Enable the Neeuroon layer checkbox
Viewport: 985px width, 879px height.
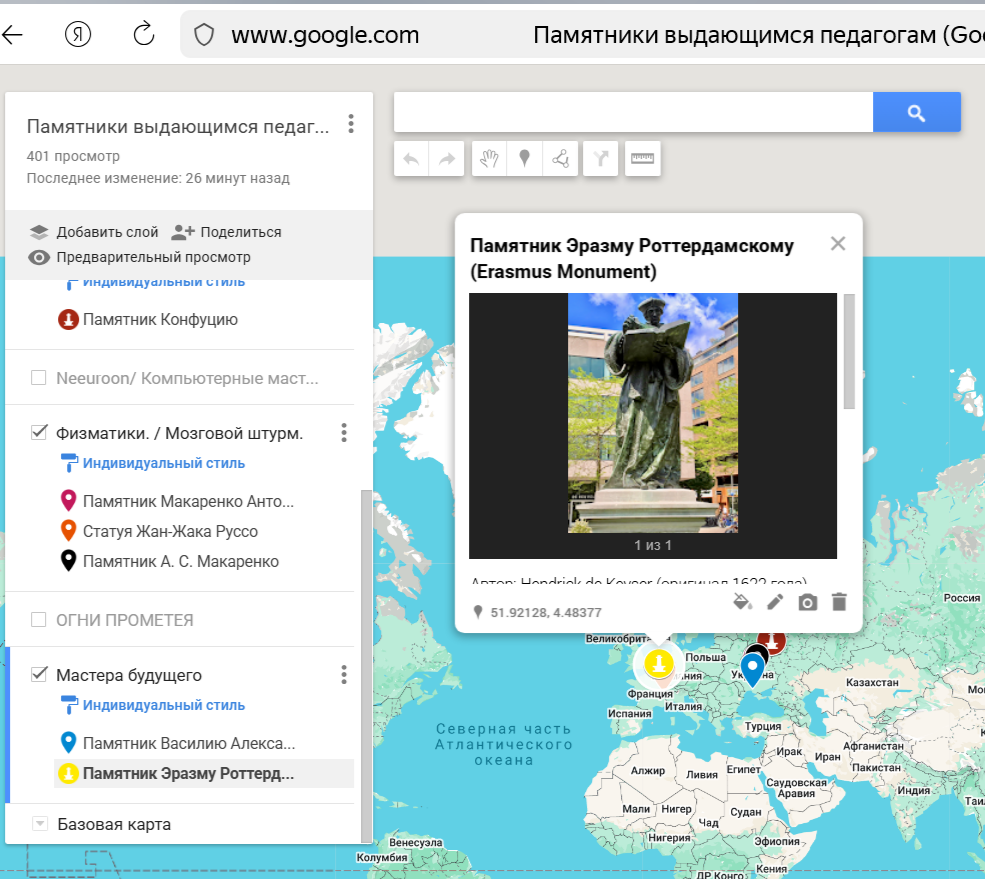pos(39,378)
